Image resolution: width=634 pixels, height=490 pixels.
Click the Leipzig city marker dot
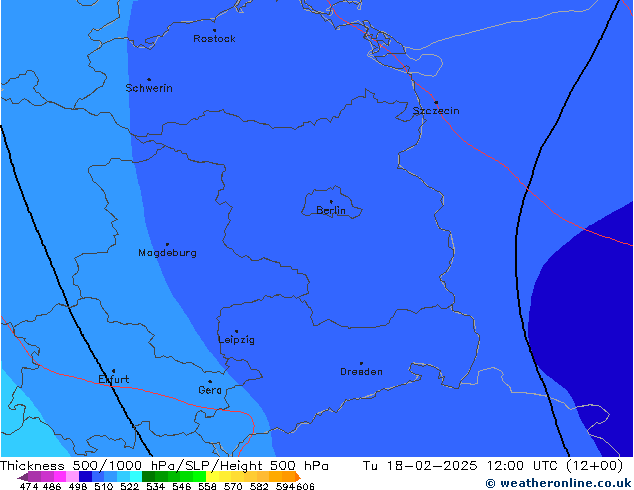click(x=237, y=332)
